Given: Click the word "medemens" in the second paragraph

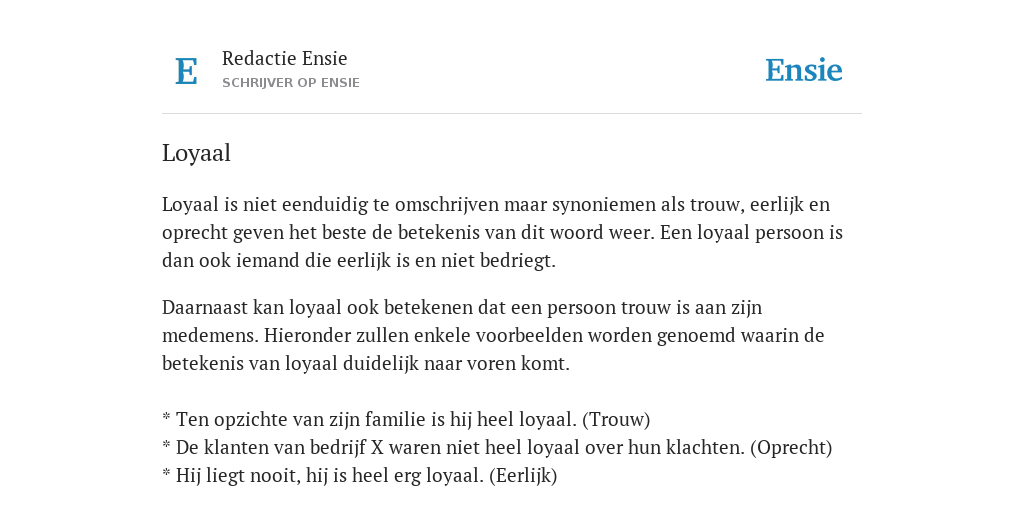Looking at the screenshot, I should (210, 336).
